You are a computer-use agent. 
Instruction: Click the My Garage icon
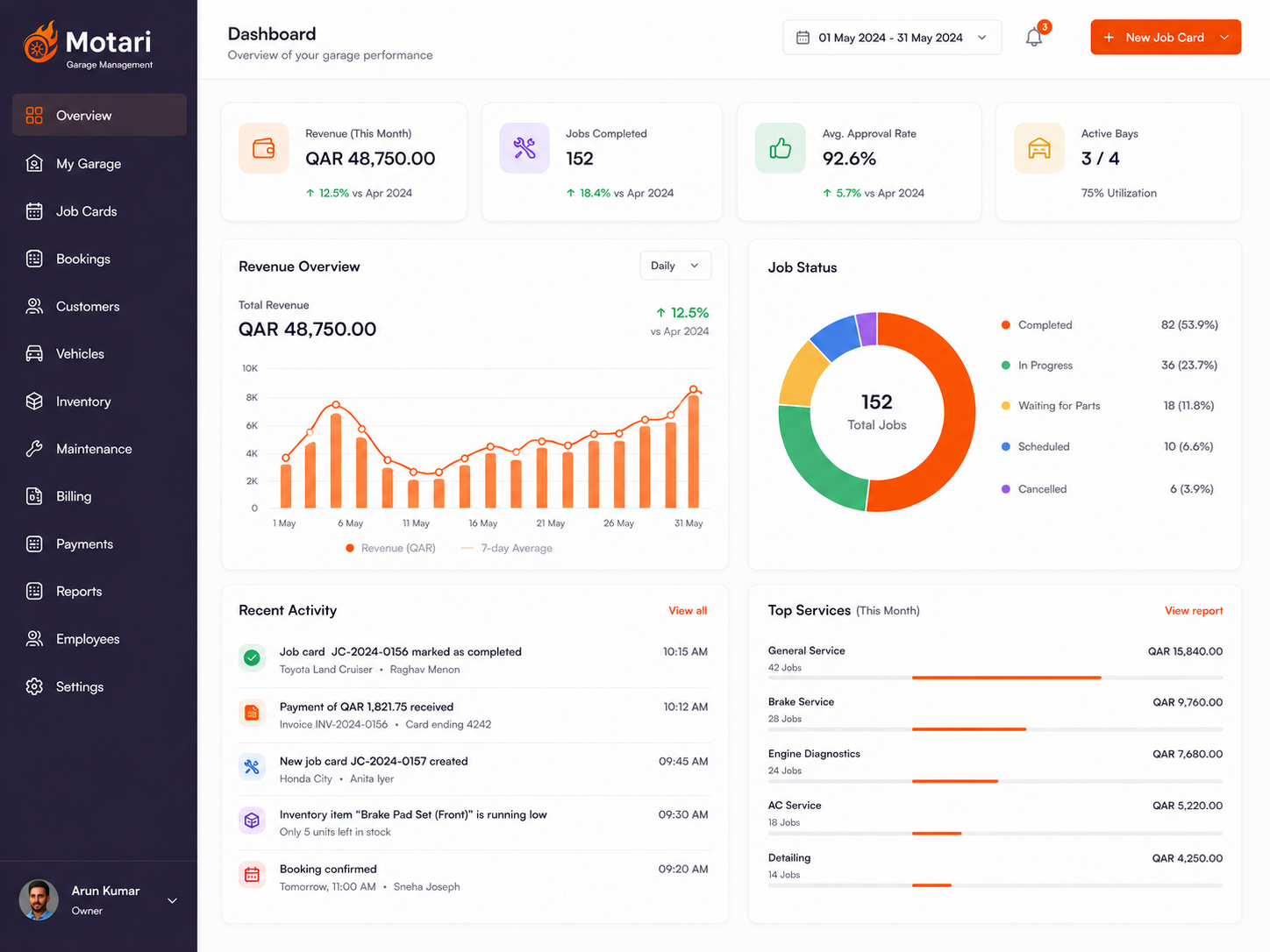point(34,163)
